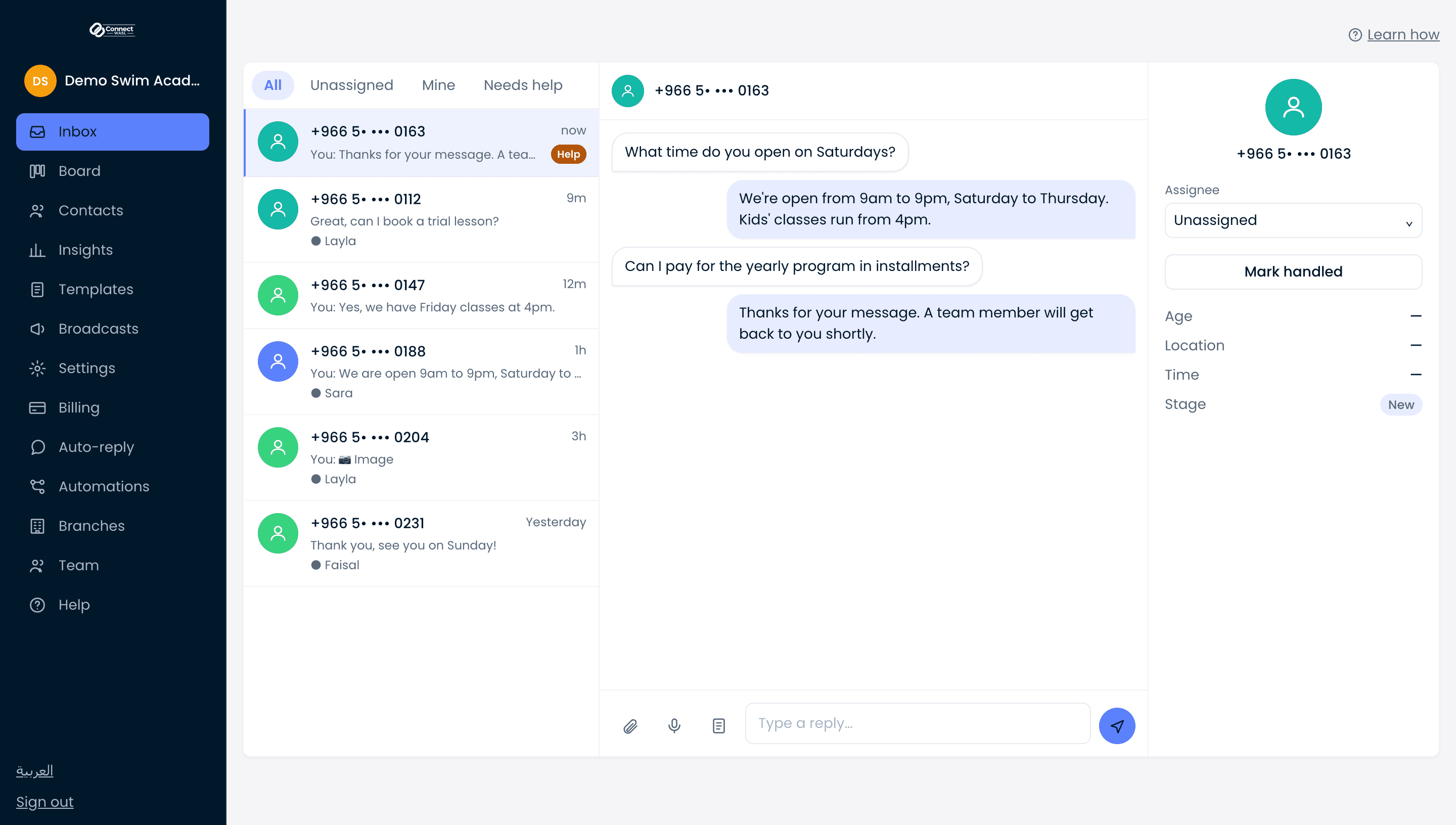
Task: Open the Board view
Action: 112,171
